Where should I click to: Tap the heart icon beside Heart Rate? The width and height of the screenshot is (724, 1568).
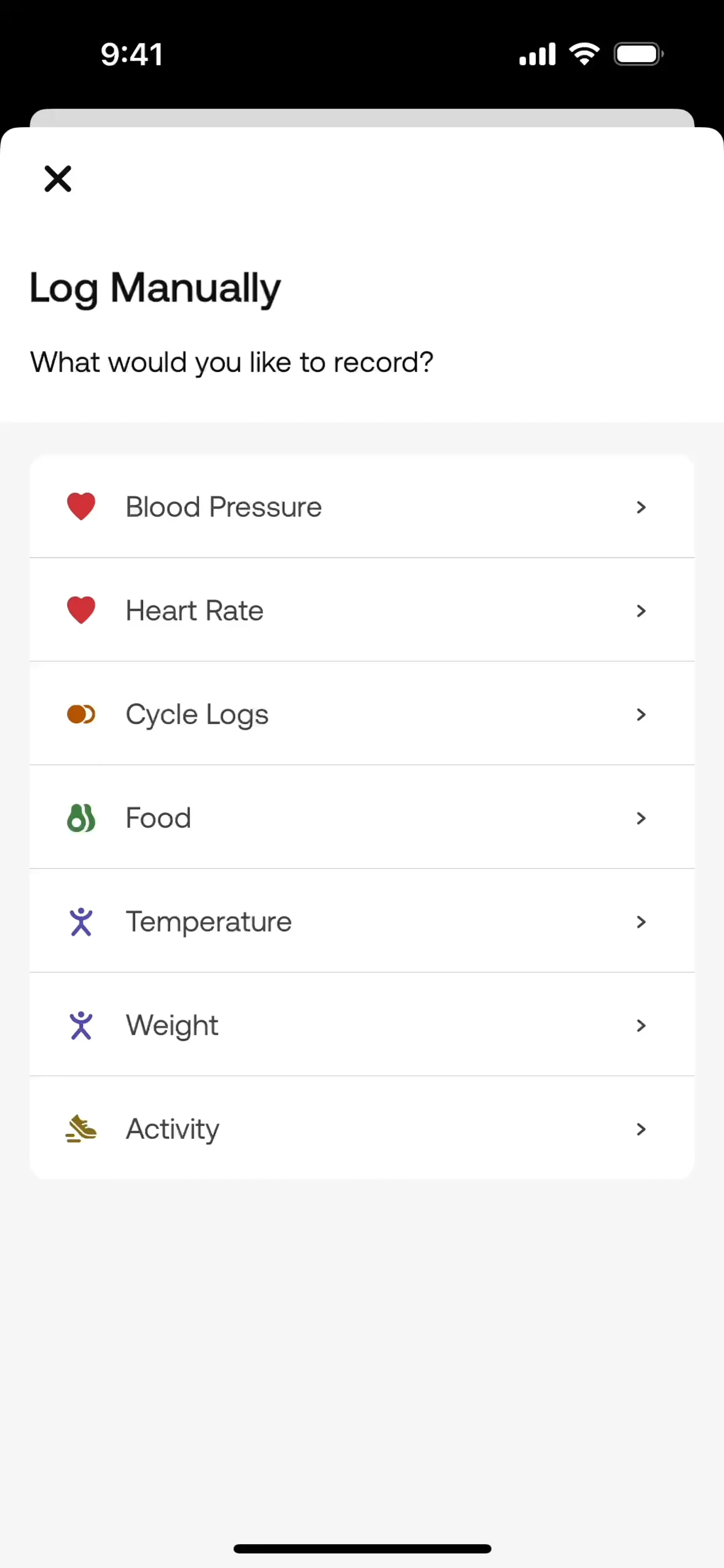click(81, 610)
